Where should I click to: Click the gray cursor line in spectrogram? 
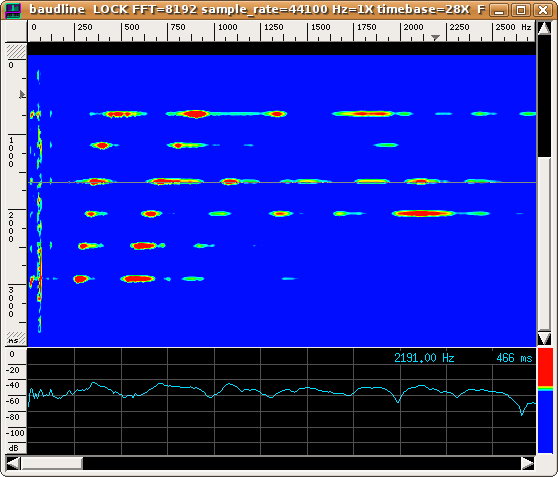(282, 182)
